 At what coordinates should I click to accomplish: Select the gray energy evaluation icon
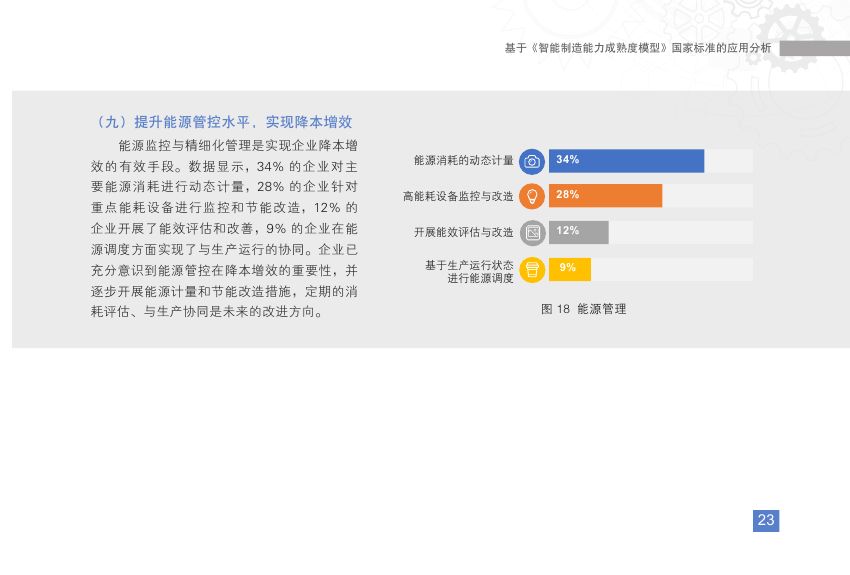point(532,232)
